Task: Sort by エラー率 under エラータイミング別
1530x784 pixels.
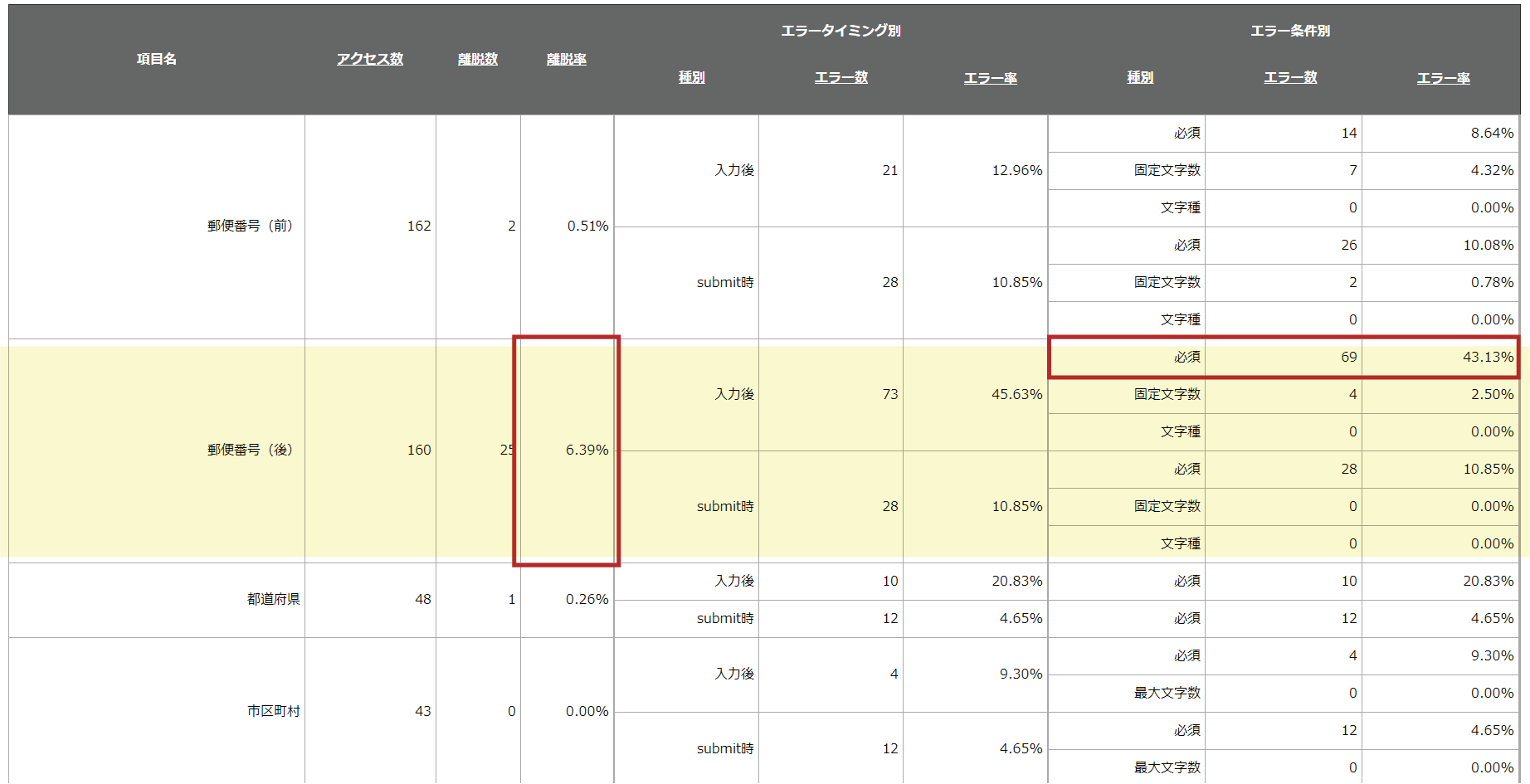Action: (991, 78)
